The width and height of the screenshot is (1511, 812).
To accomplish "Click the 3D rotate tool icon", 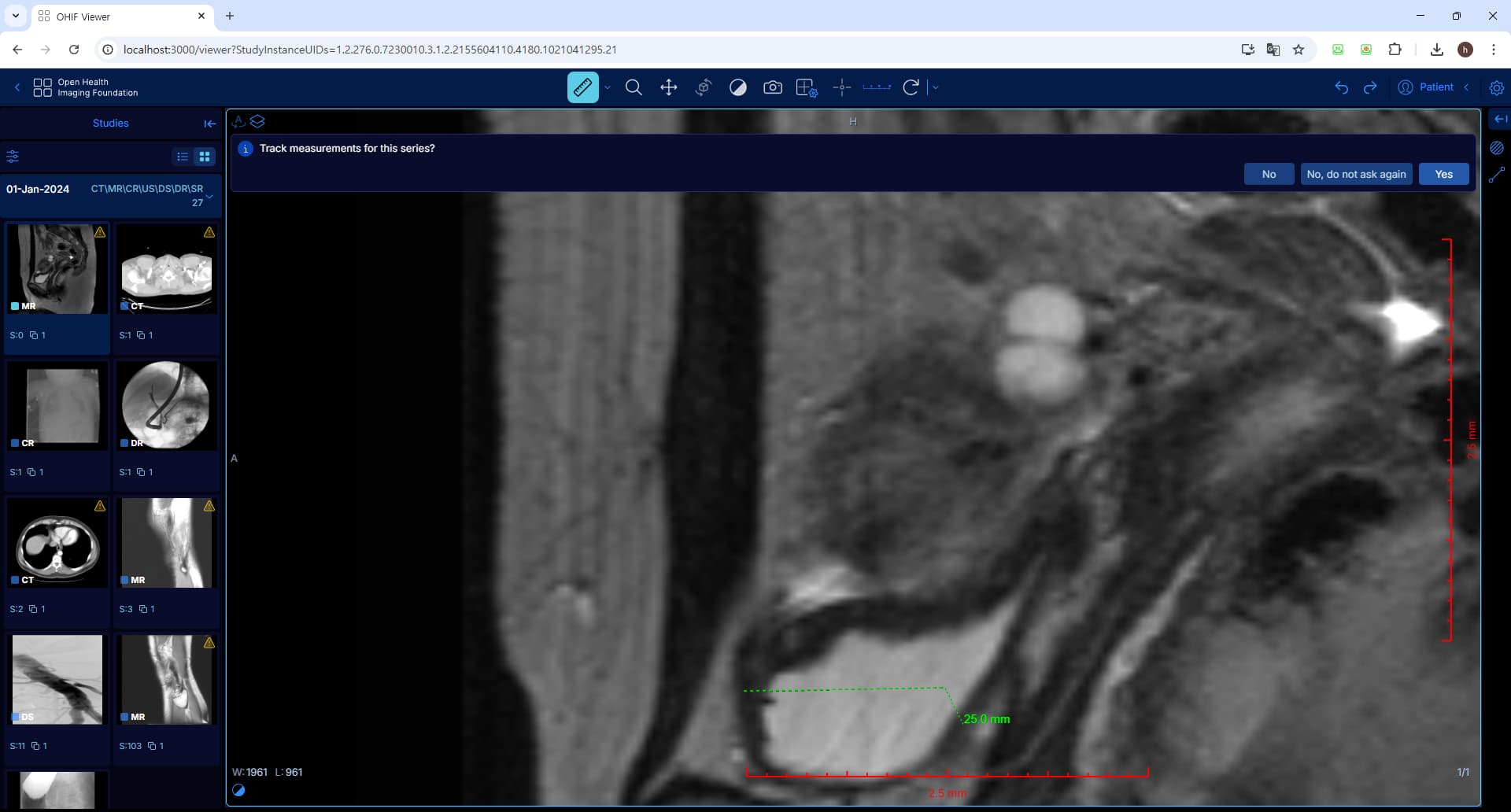I will pos(703,87).
